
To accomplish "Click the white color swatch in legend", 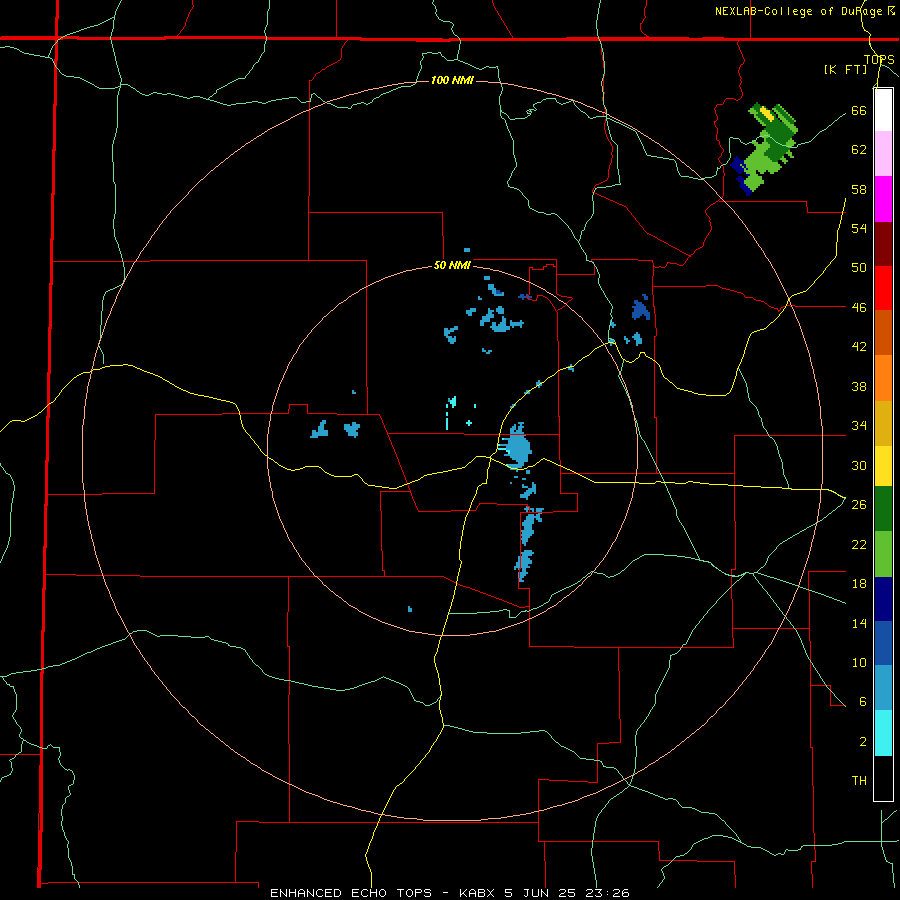I will pyautogui.click(x=883, y=110).
